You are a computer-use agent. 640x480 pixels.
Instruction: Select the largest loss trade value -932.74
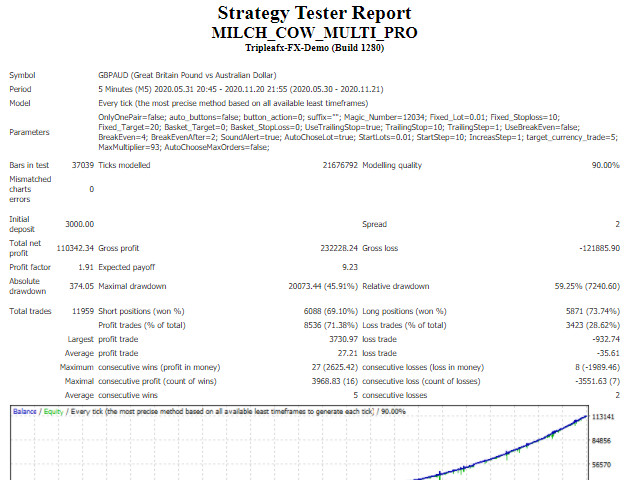click(606, 339)
